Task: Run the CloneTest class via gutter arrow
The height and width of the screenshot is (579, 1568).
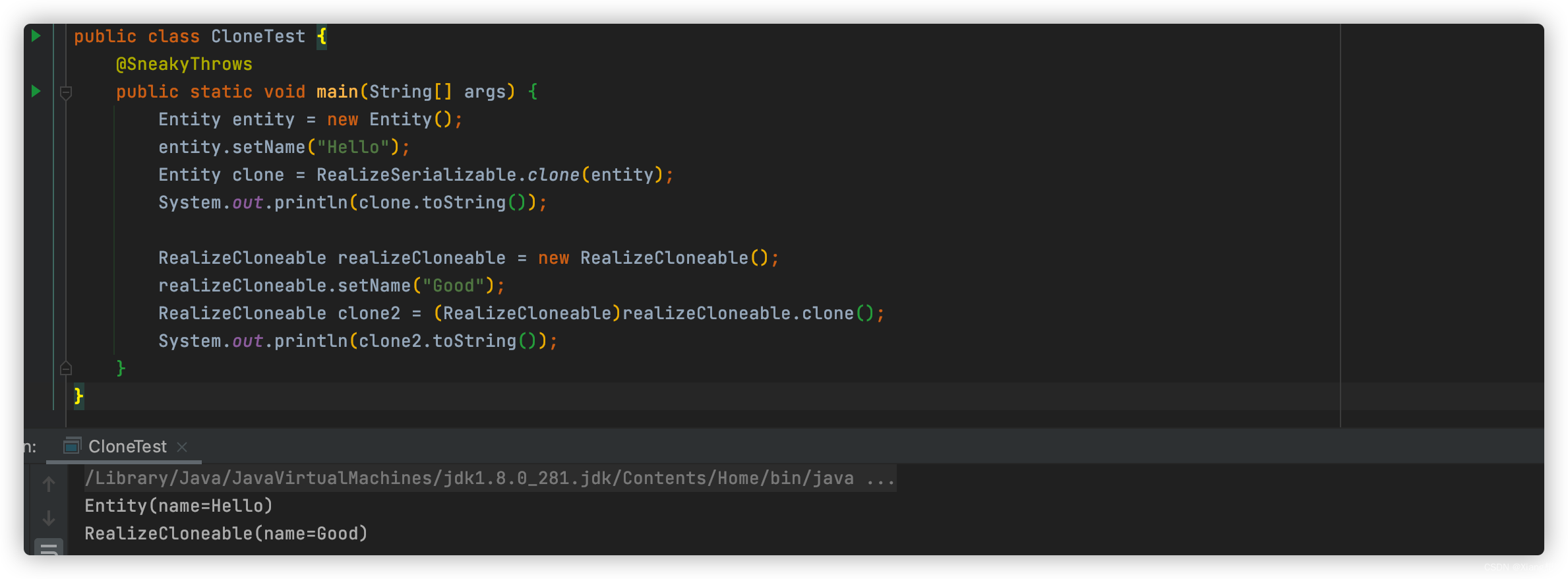Action: click(x=36, y=36)
